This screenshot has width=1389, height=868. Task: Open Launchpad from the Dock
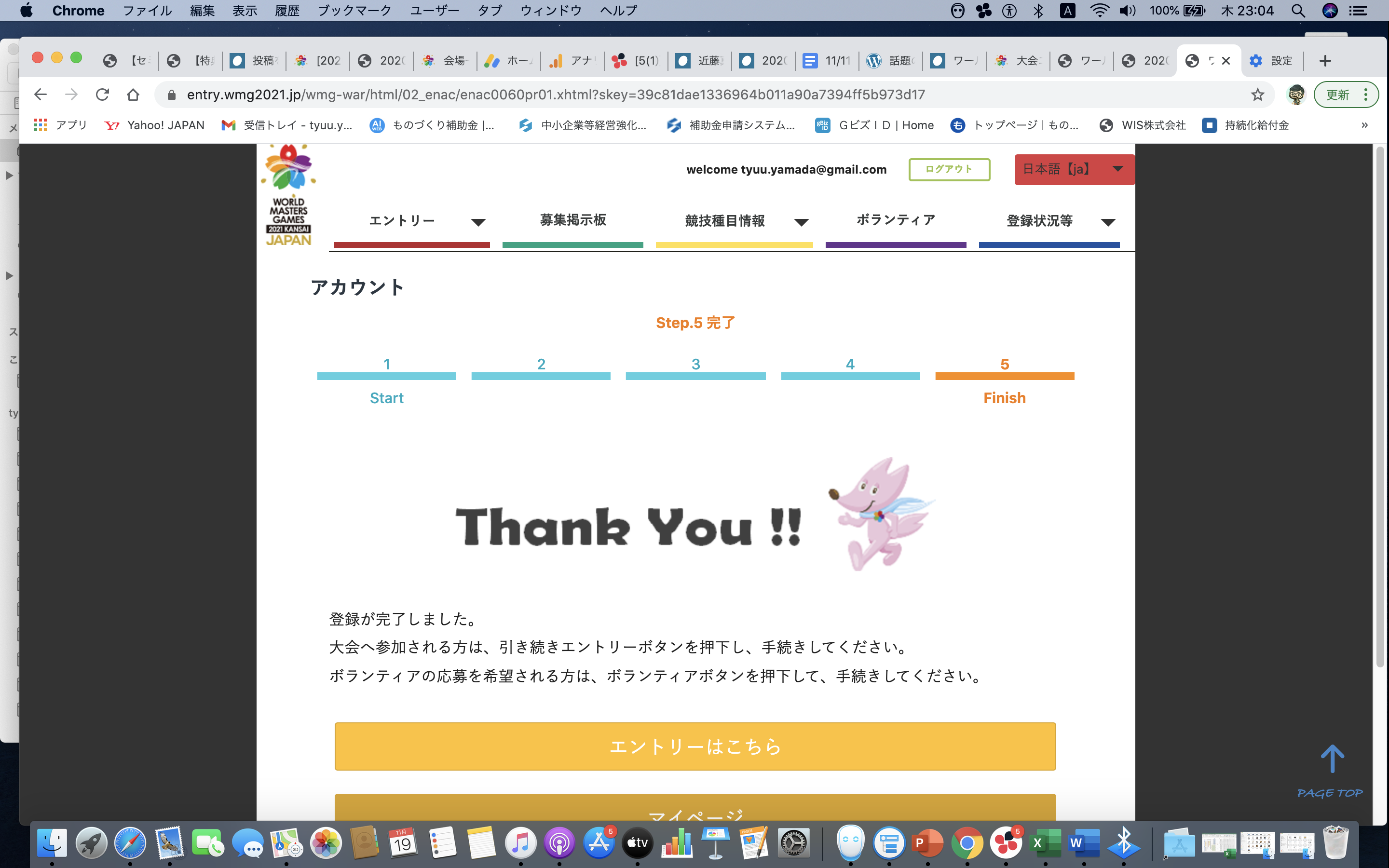pyautogui.click(x=91, y=843)
